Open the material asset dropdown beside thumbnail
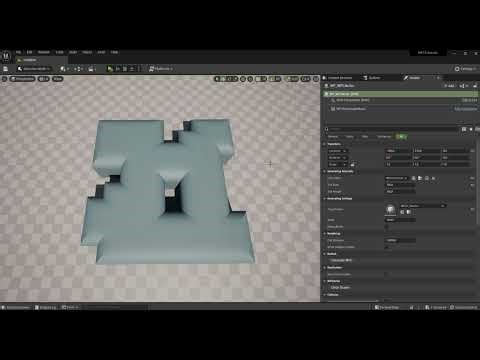The height and width of the screenshot is (360, 480). [x=423, y=206]
